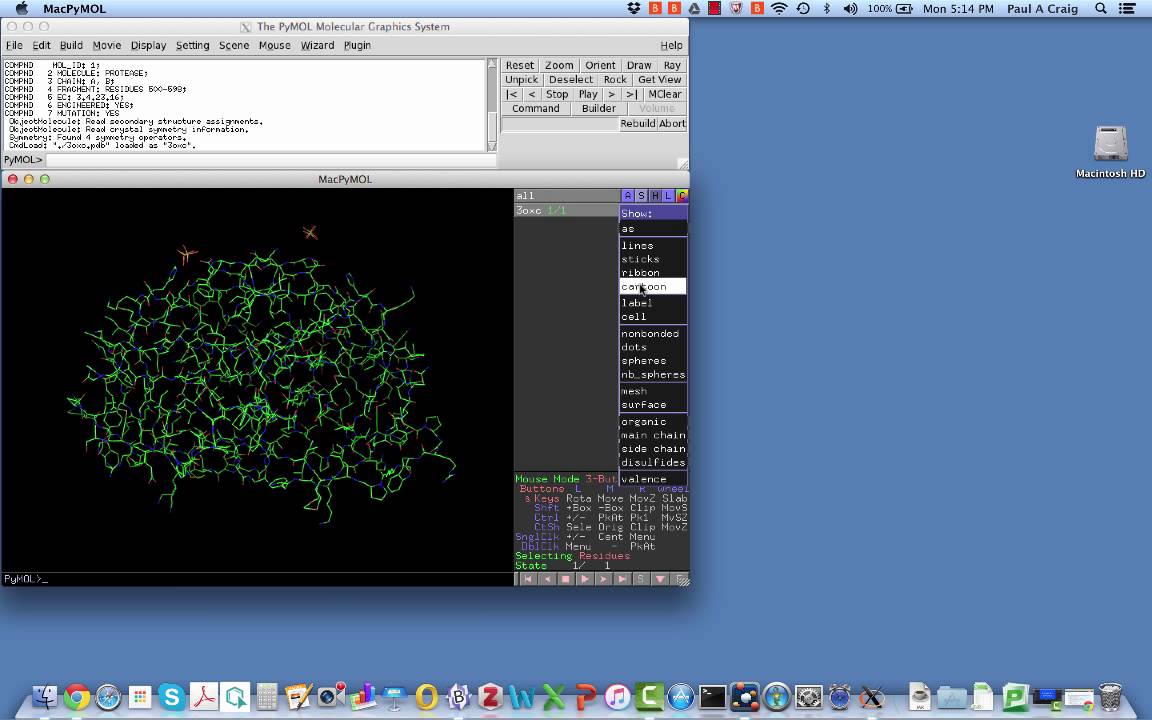The image size is (1152, 720).
Task: Open the Hide (H) menu in the all row
Action: click(655, 195)
